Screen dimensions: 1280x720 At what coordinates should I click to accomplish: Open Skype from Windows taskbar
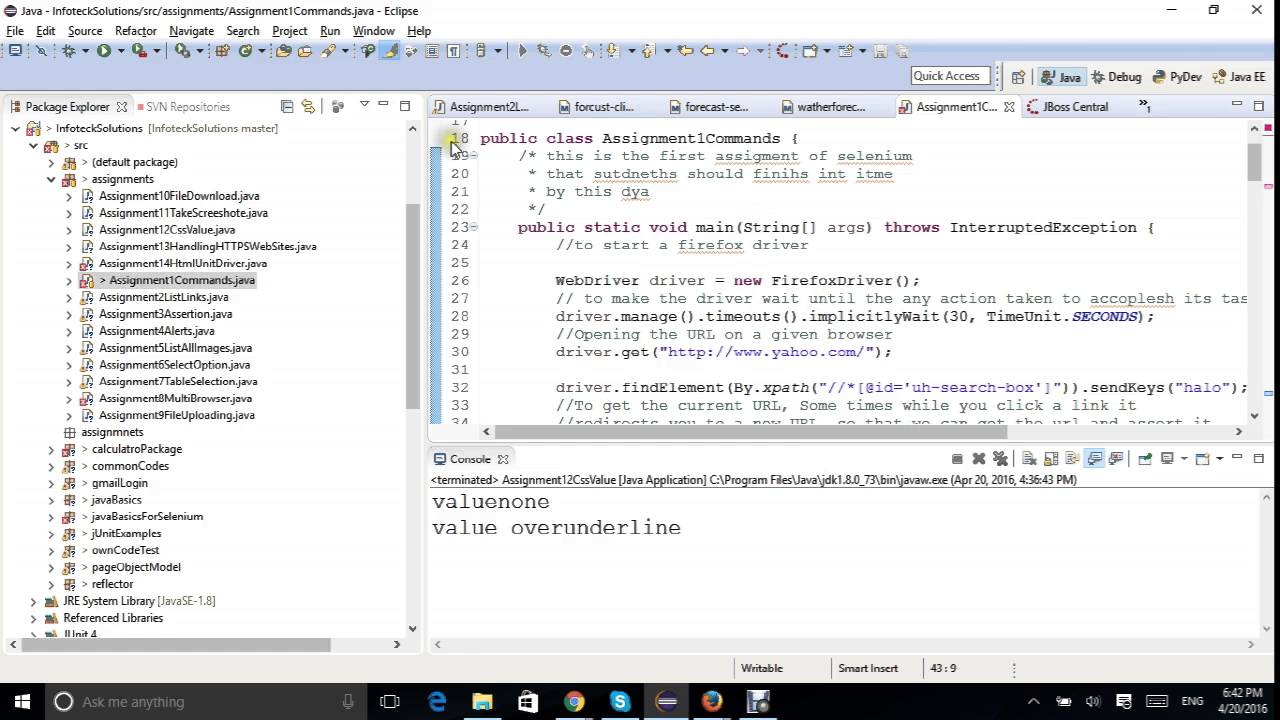tap(620, 702)
